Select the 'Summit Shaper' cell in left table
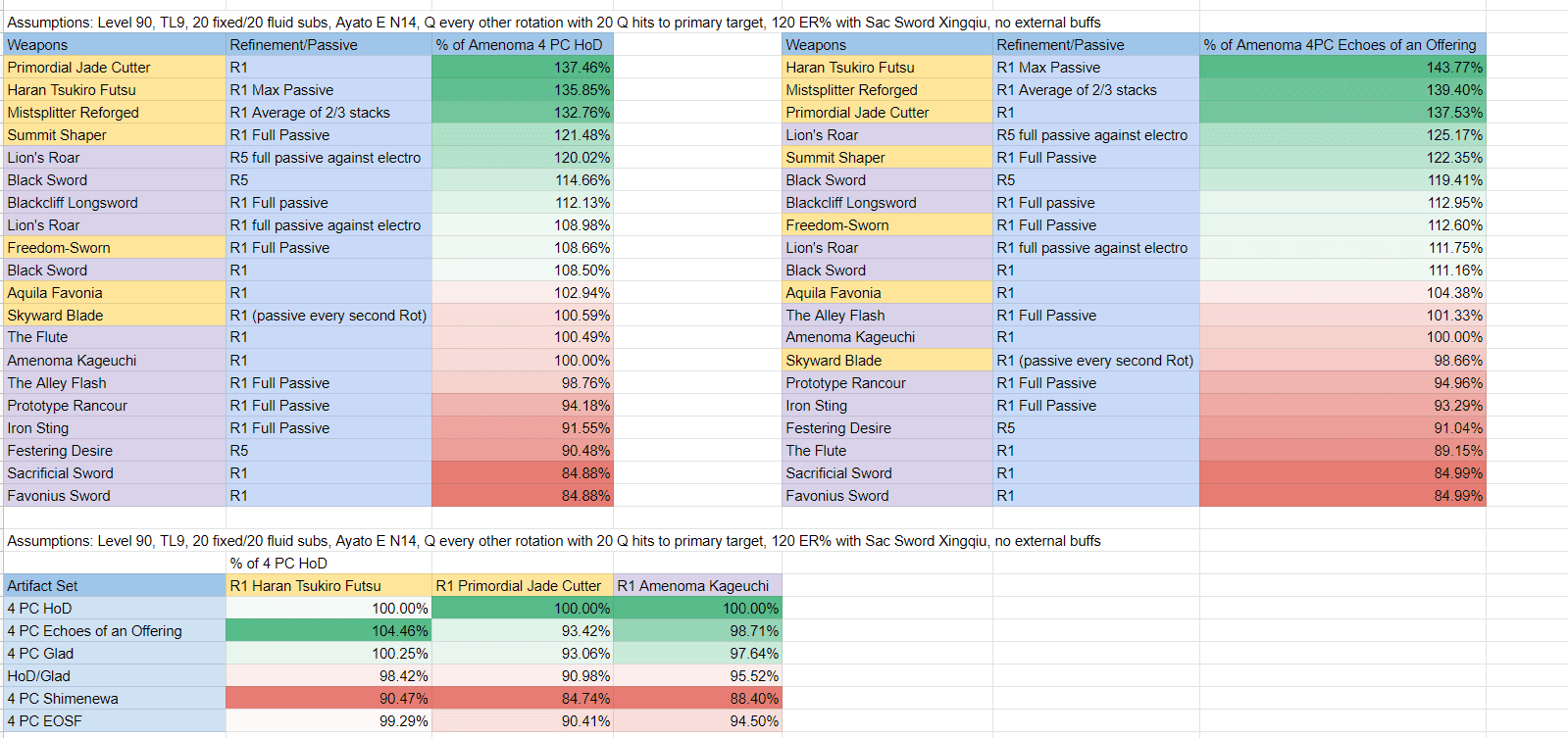This screenshot has height=738, width=1568. pyautogui.click(x=114, y=135)
